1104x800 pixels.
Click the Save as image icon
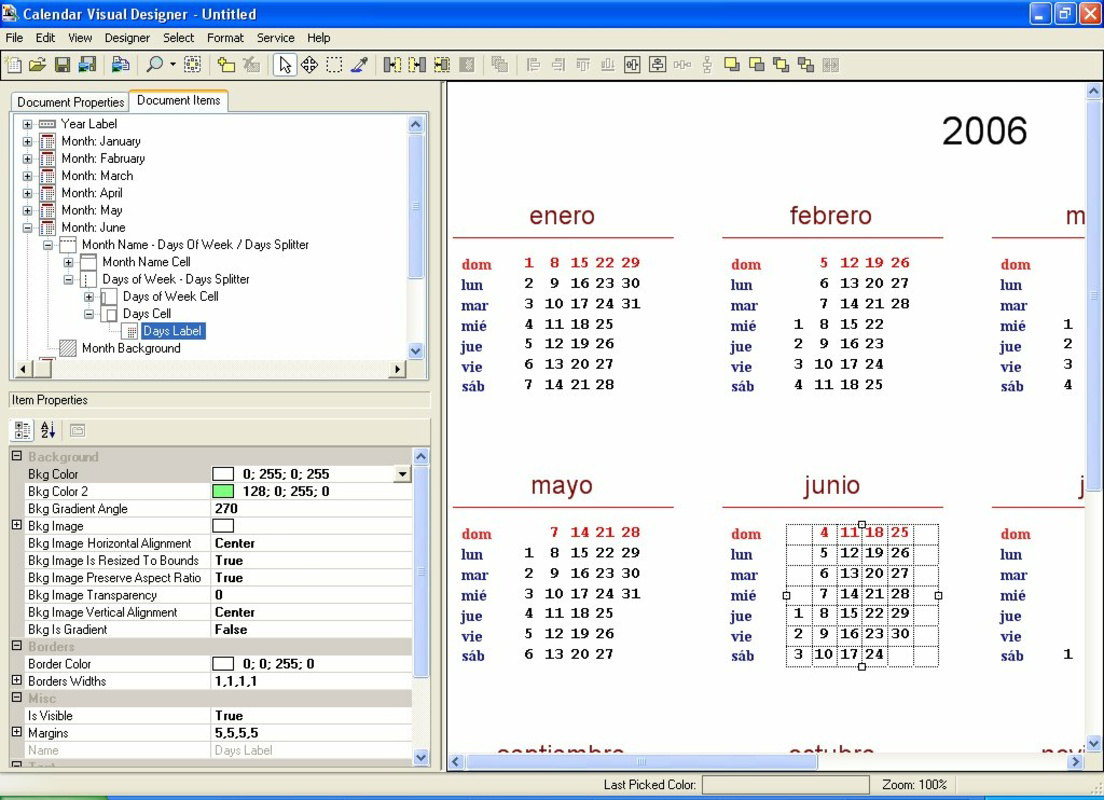pos(87,65)
